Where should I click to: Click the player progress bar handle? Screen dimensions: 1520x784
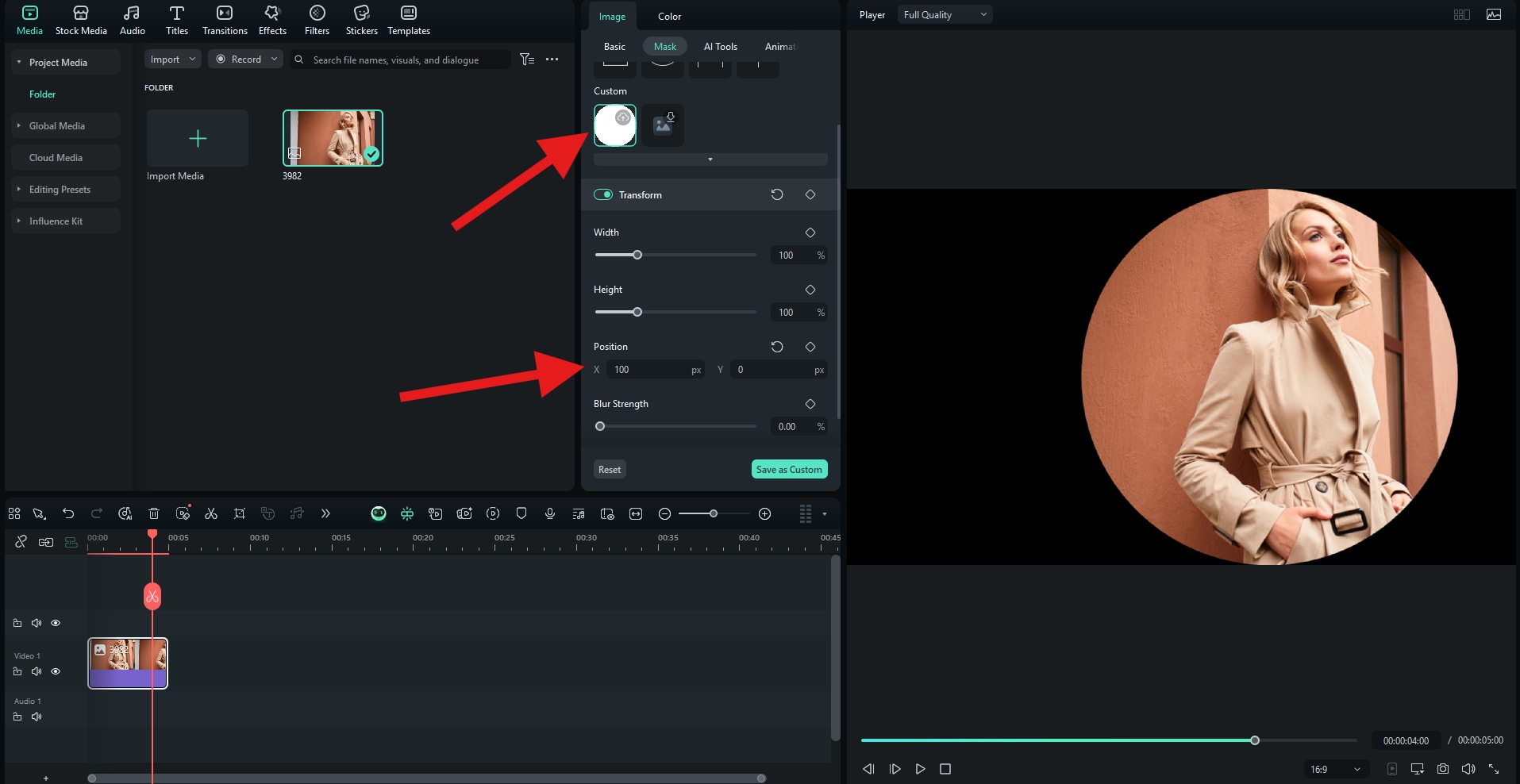pyautogui.click(x=1255, y=740)
